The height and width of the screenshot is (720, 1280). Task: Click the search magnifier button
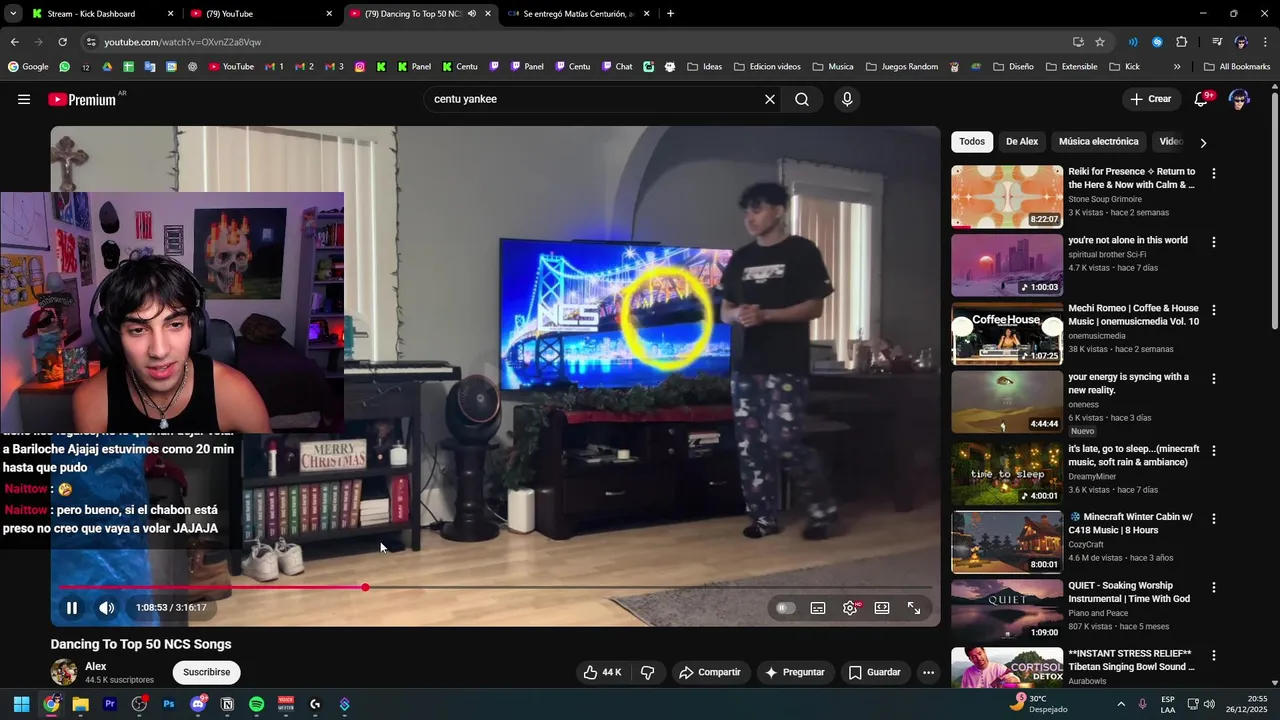point(802,99)
